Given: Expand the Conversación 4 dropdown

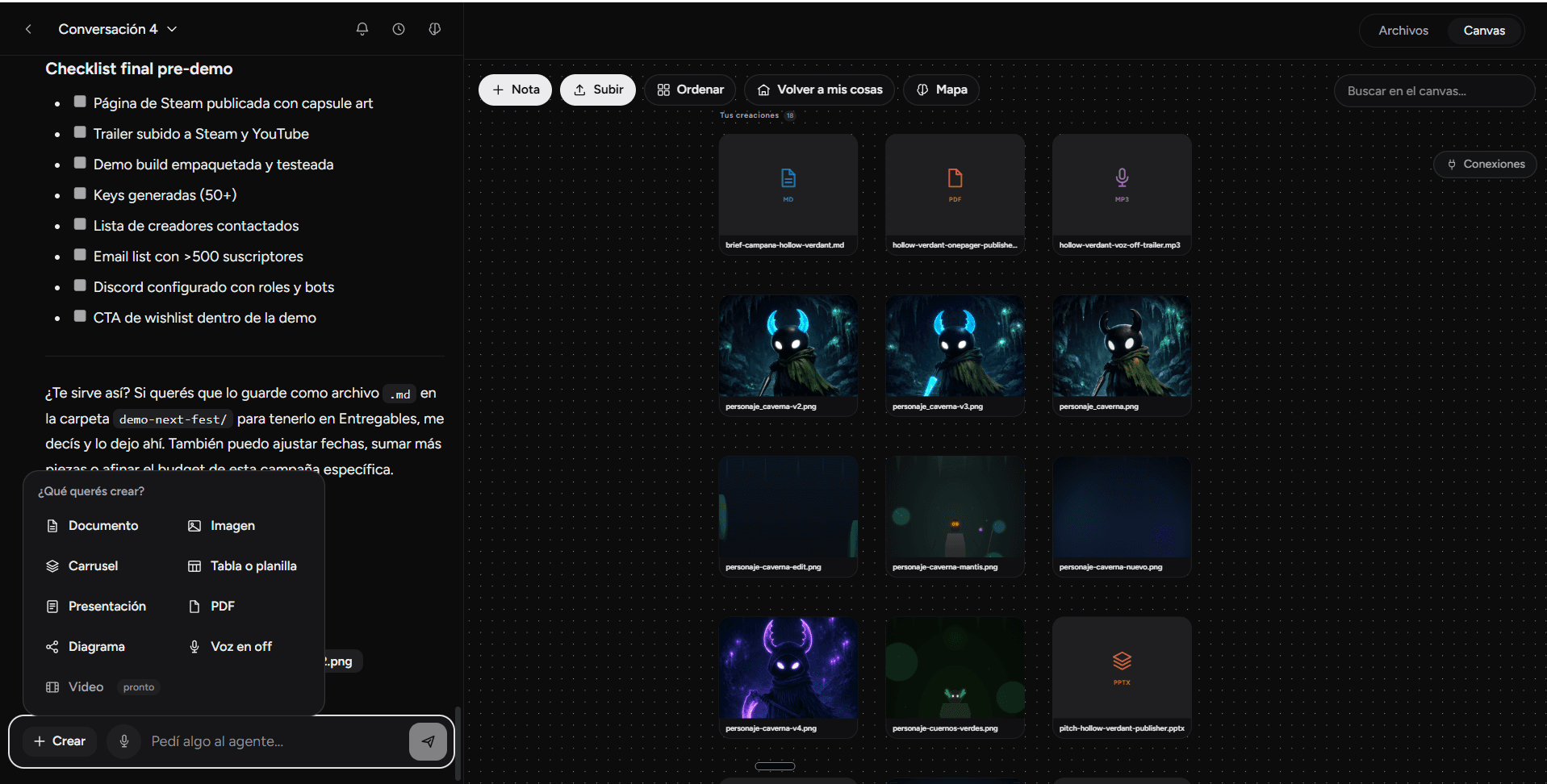Looking at the screenshot, I should point(118,29).
